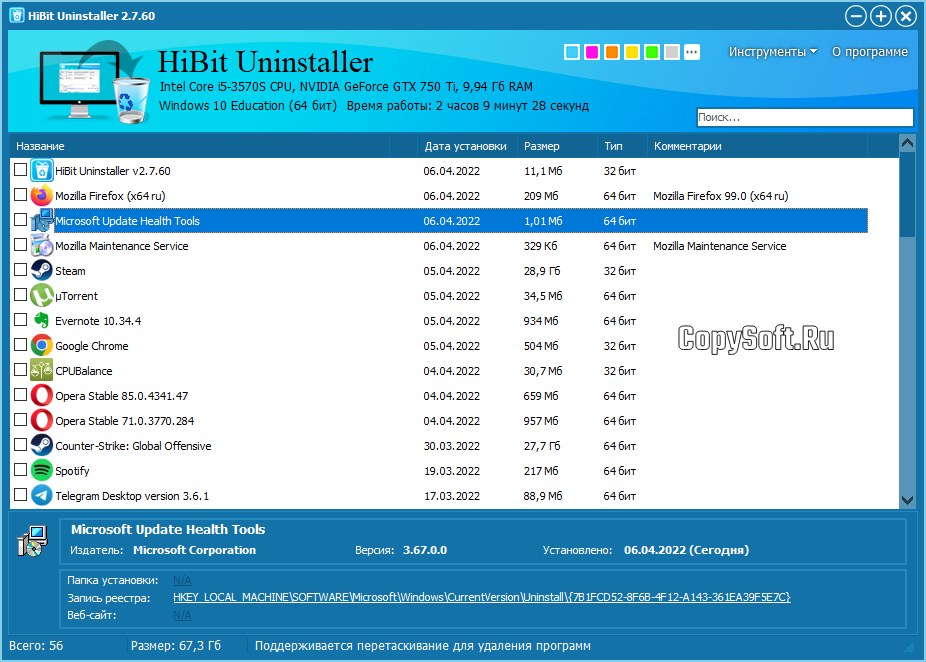
Task: Click Spotify size 217 Мб
Action: pyautogui.click(x=541, y=471)
